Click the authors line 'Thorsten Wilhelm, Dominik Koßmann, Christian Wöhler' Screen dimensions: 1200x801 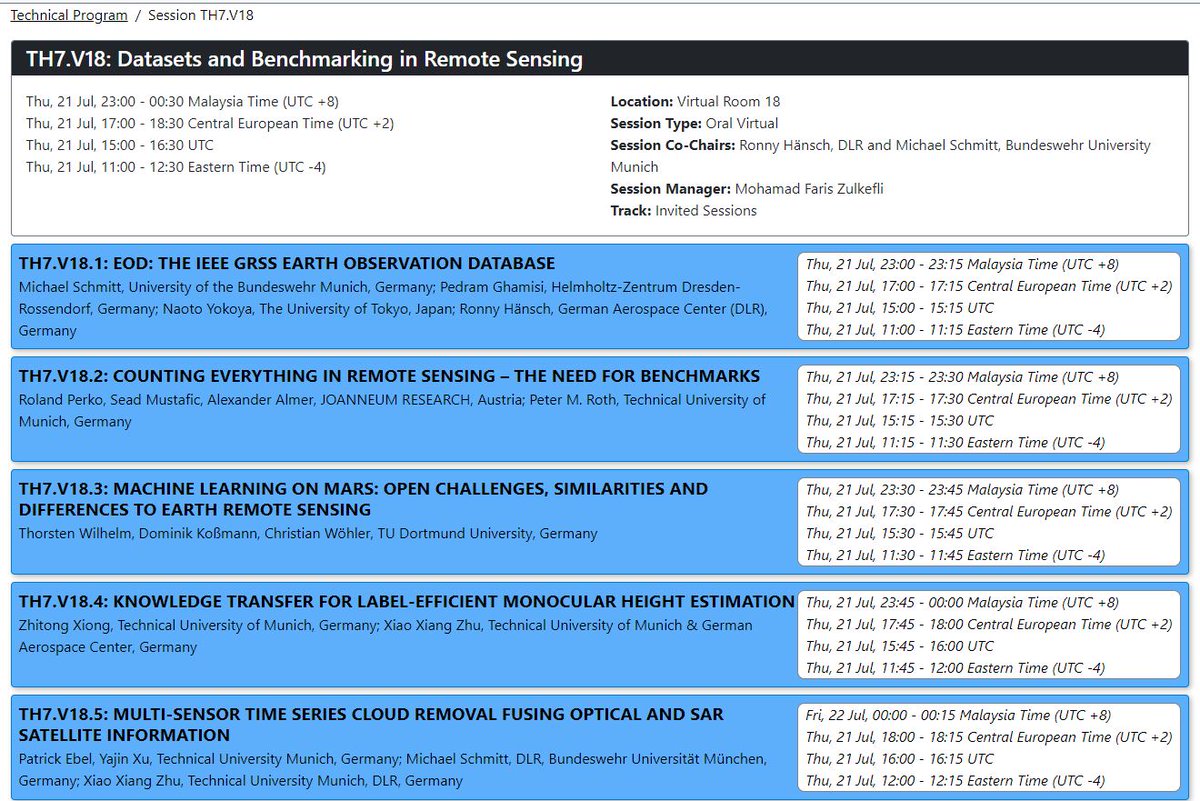pos(308,533)
